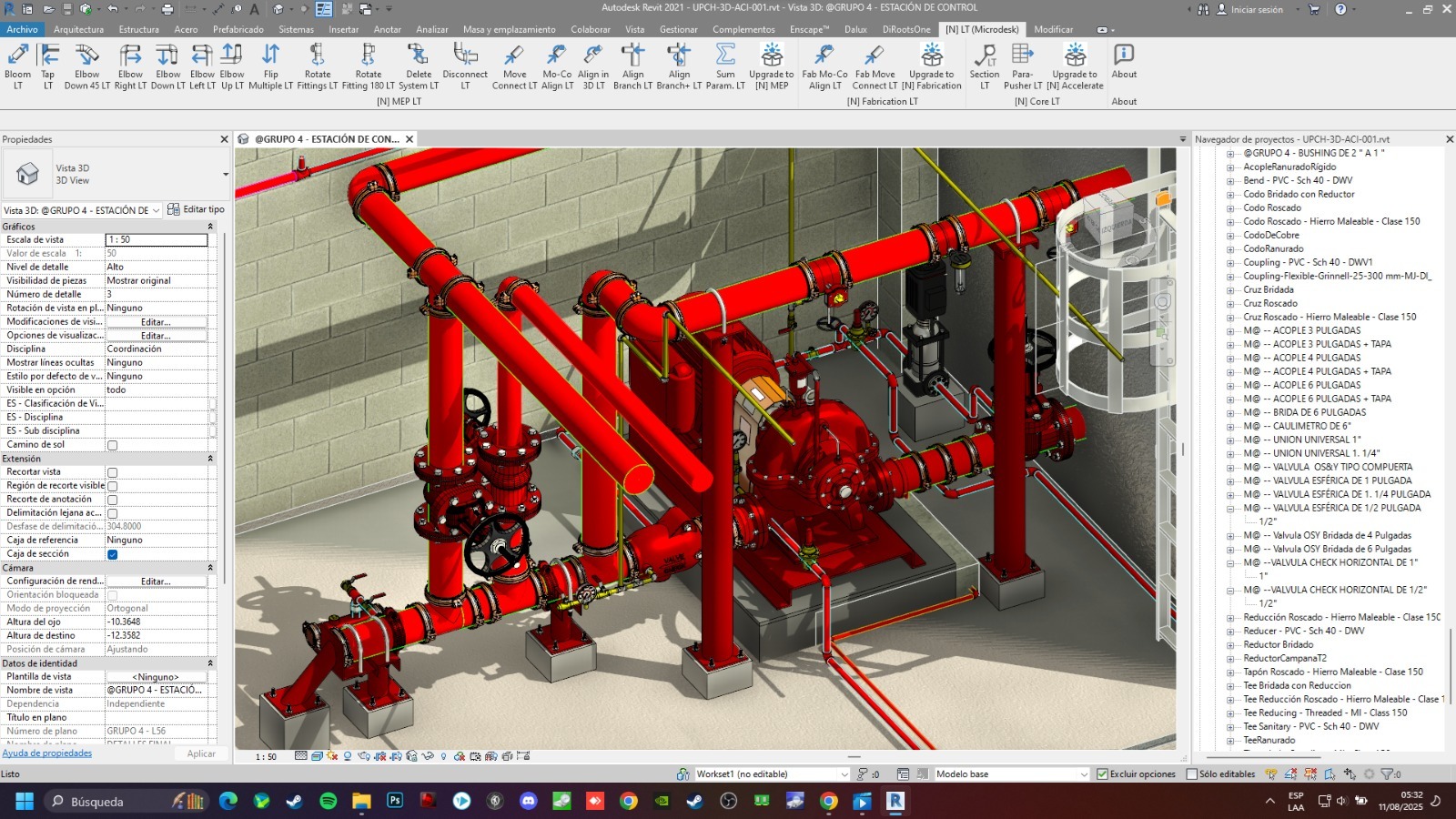Viewport: 1456px width, 819px height.
Task: Open the About ribbon button
Action: click(1124, 61)
